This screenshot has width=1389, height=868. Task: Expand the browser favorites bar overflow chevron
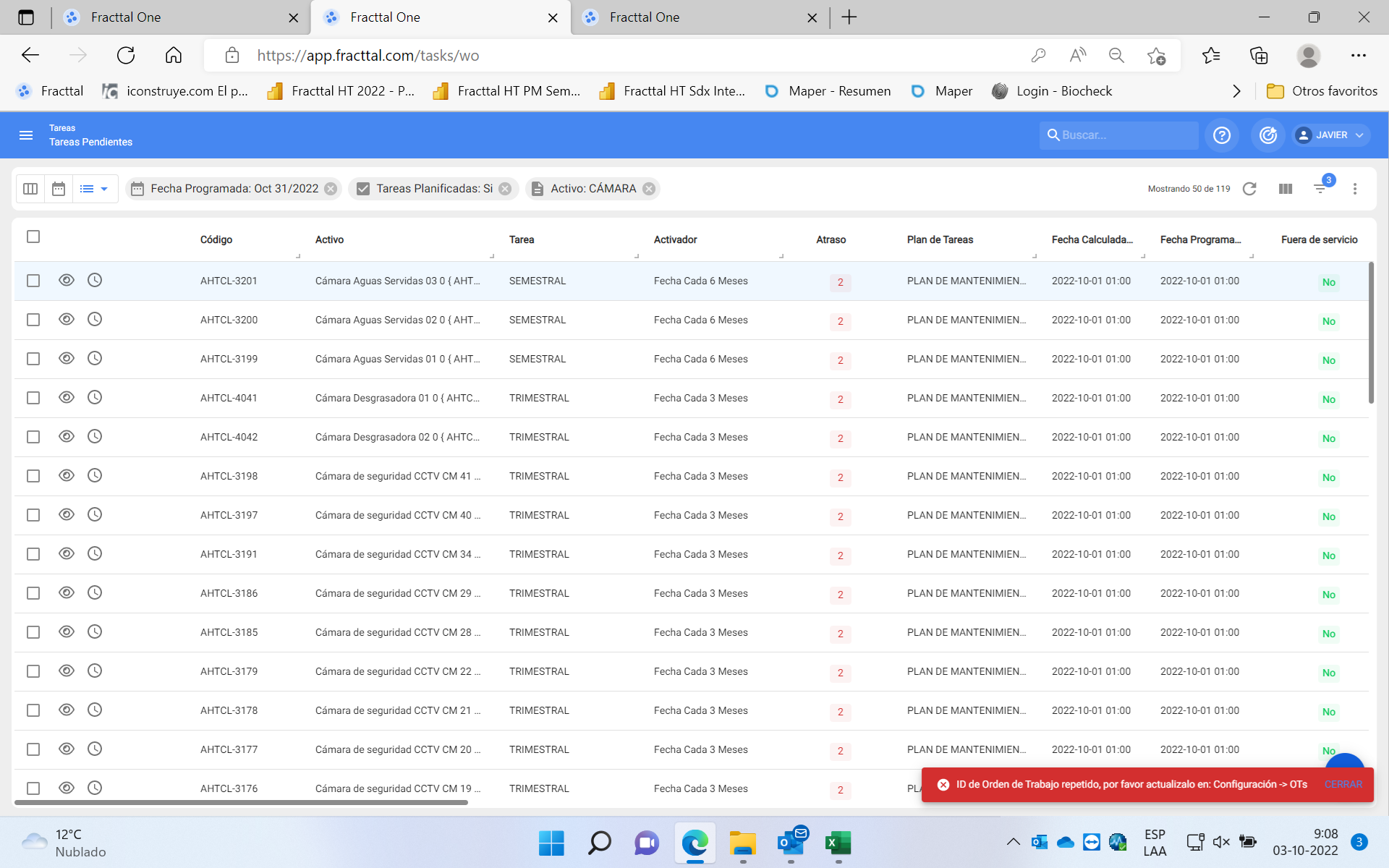point(1236,91)
